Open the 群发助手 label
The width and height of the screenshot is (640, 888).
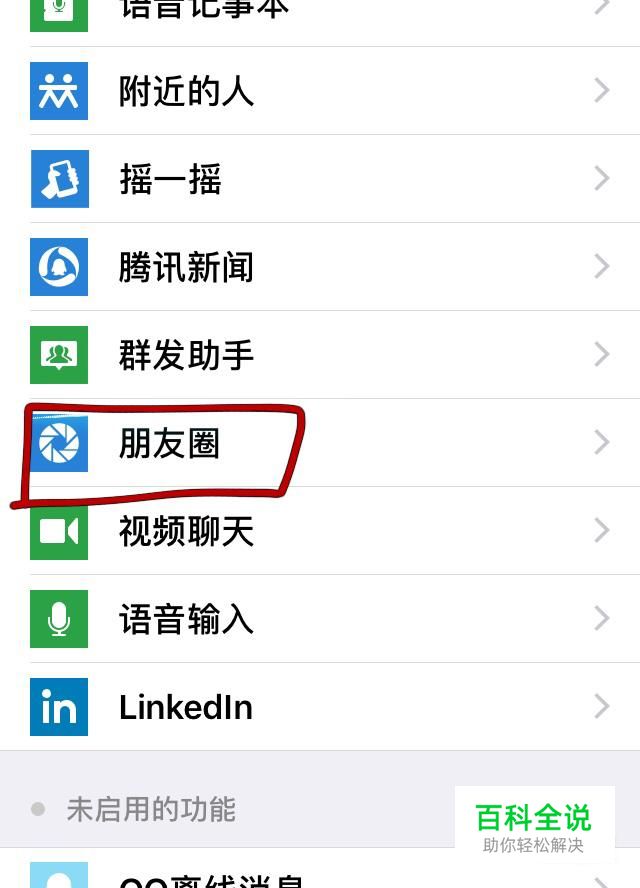(186, 355)
